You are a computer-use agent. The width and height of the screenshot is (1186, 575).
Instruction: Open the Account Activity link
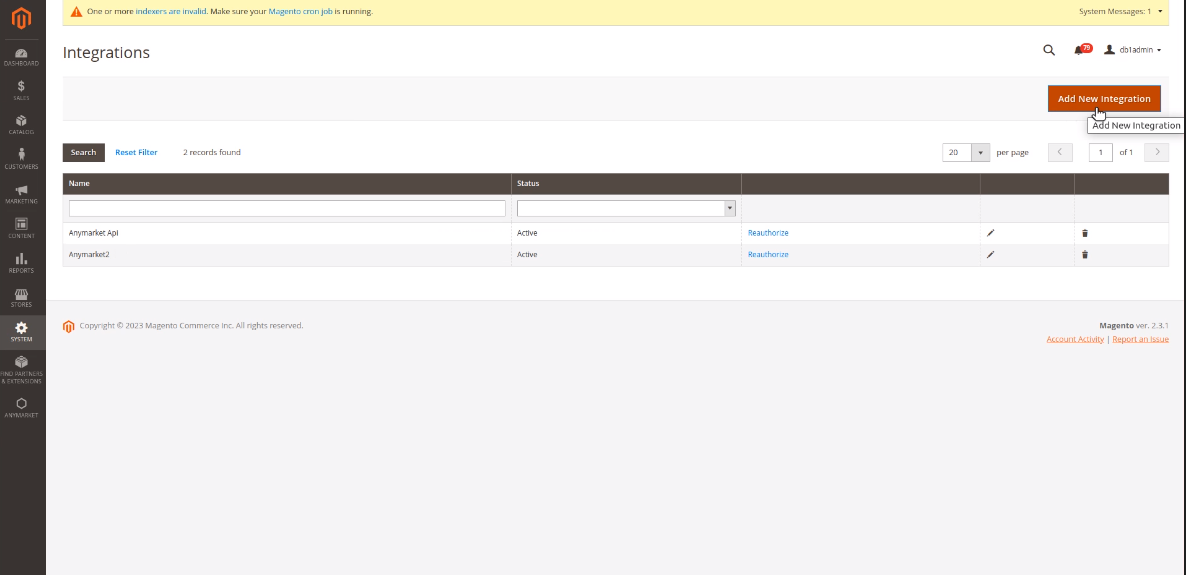1075,339
